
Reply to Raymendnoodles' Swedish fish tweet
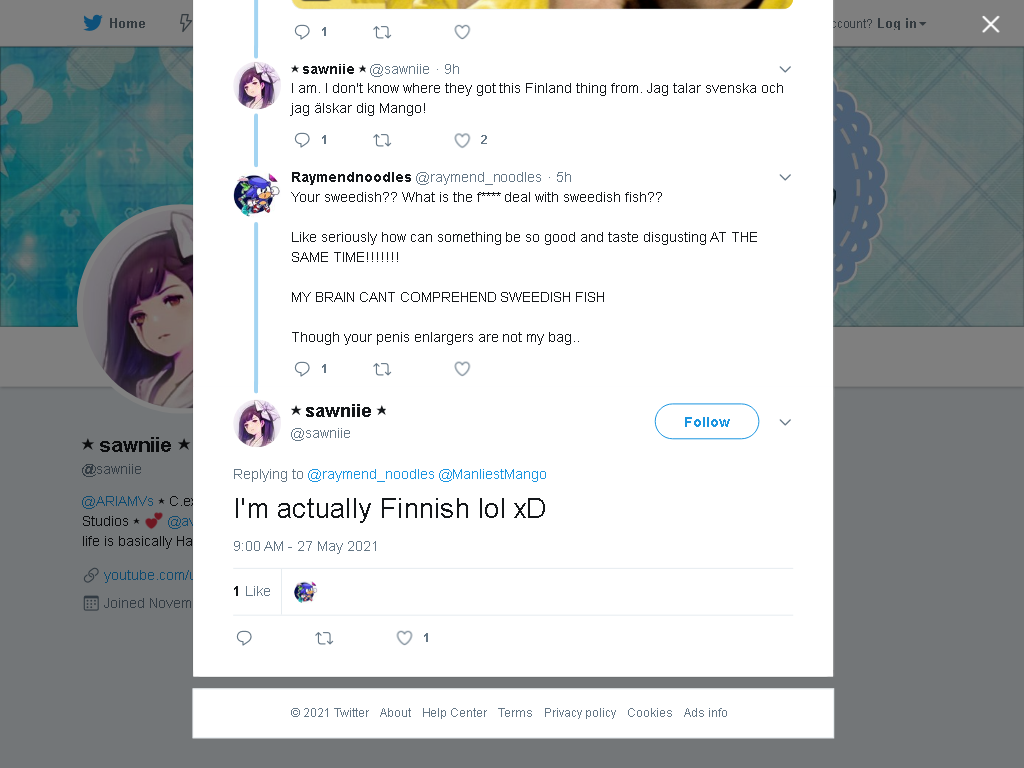pyautogui.click(x=302, y=369)
